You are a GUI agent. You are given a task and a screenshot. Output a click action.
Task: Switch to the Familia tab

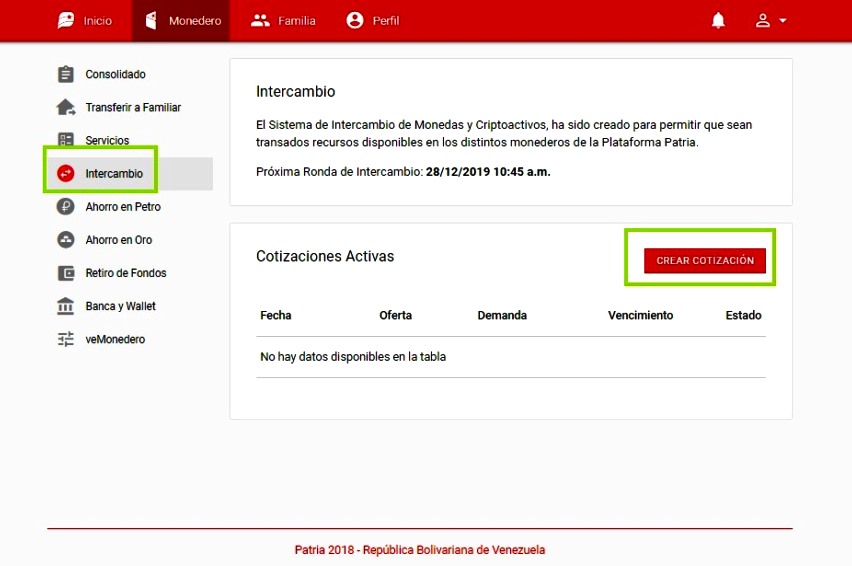pos(283,21)
